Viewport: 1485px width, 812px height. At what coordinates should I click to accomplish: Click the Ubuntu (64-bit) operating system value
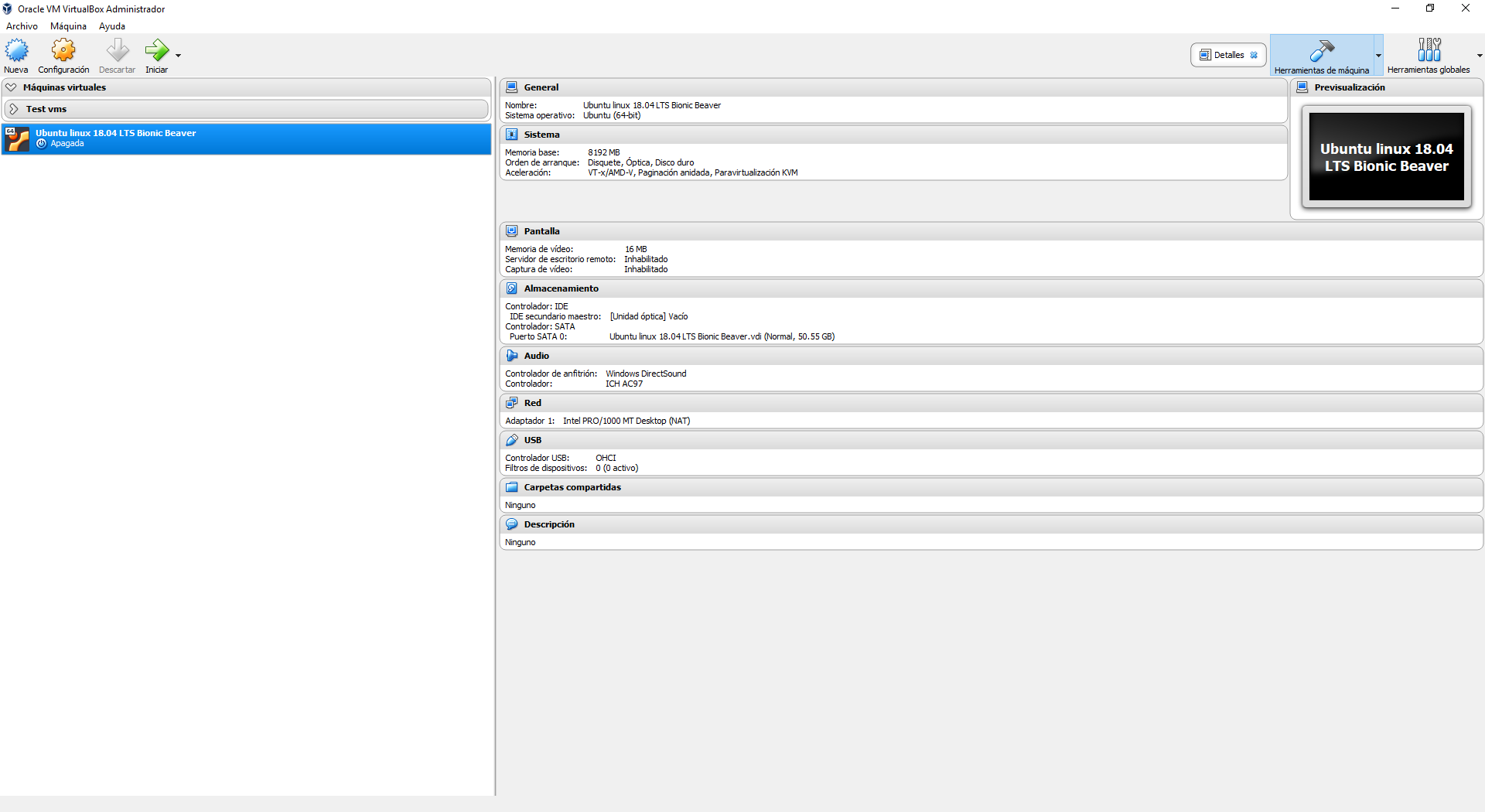(x=612, y=116)
